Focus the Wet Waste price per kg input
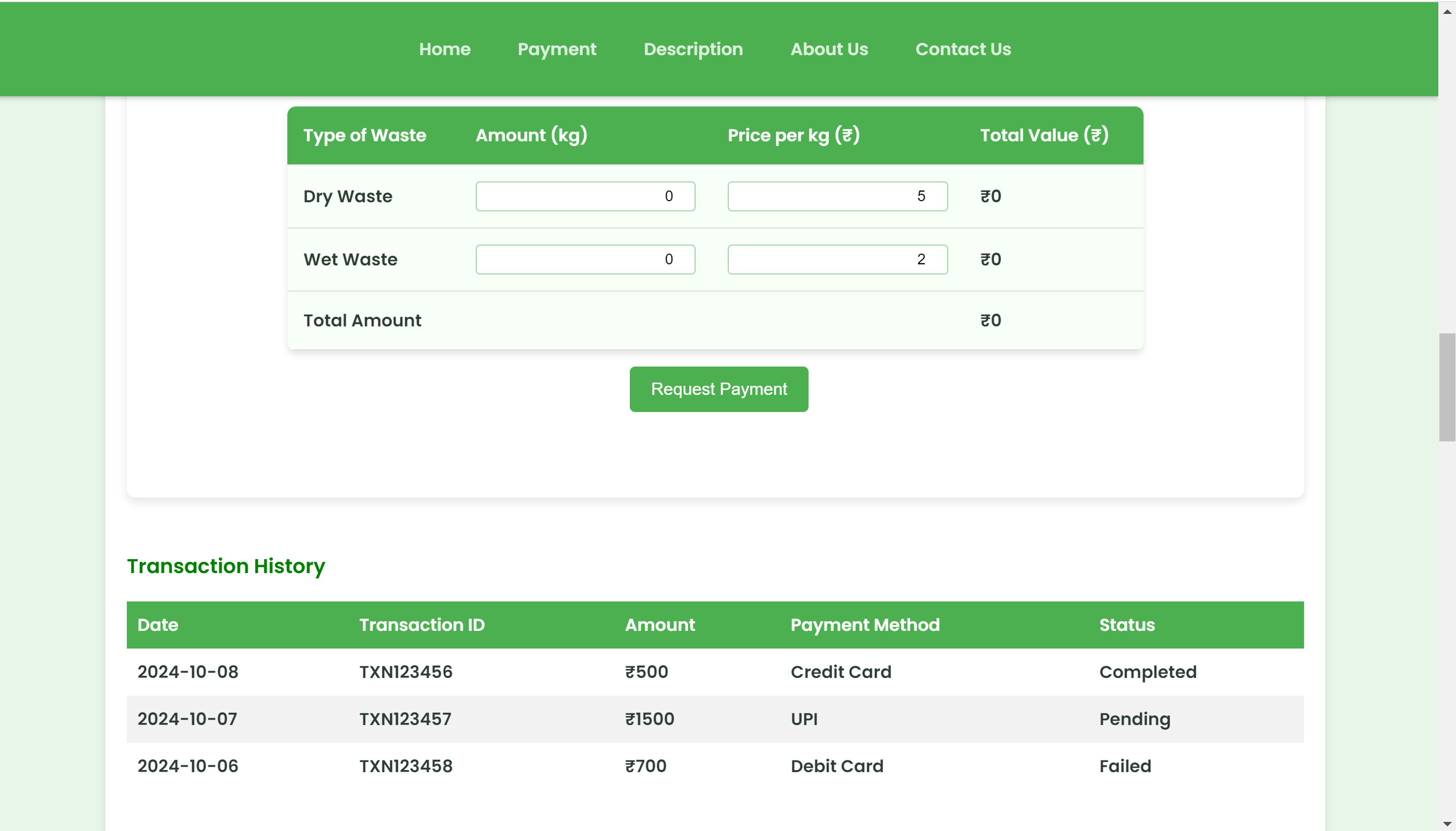The height and width of the screenshot is (831, 1456). (837, 260)
